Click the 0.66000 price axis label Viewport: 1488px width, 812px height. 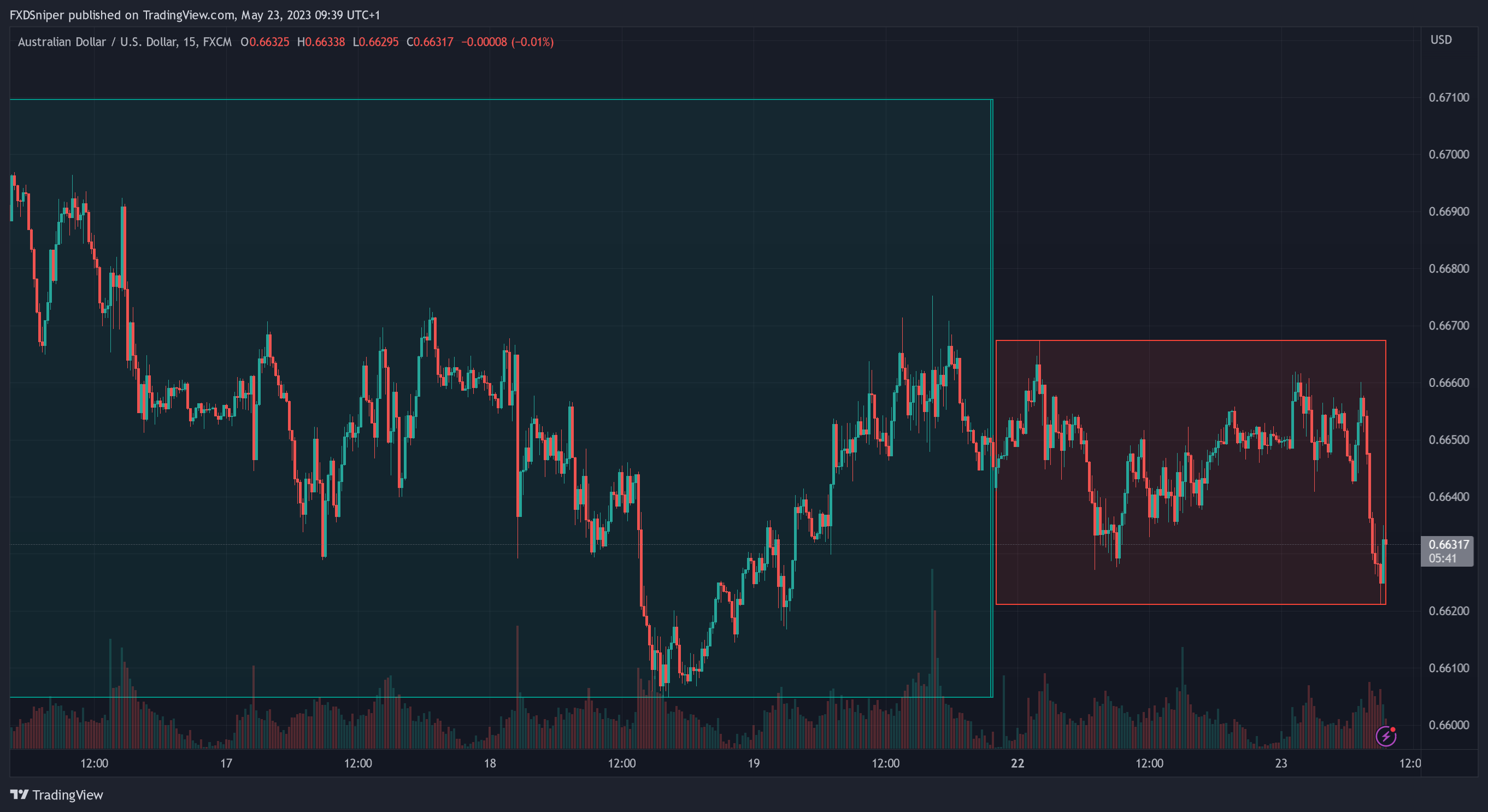tap(1449, 725)
